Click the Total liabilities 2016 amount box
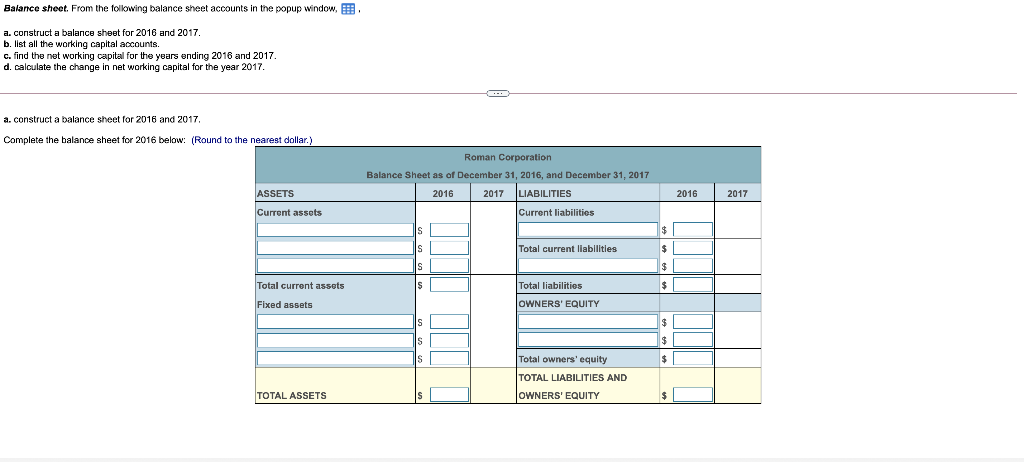1024x462 pixels. click(693, 285)
